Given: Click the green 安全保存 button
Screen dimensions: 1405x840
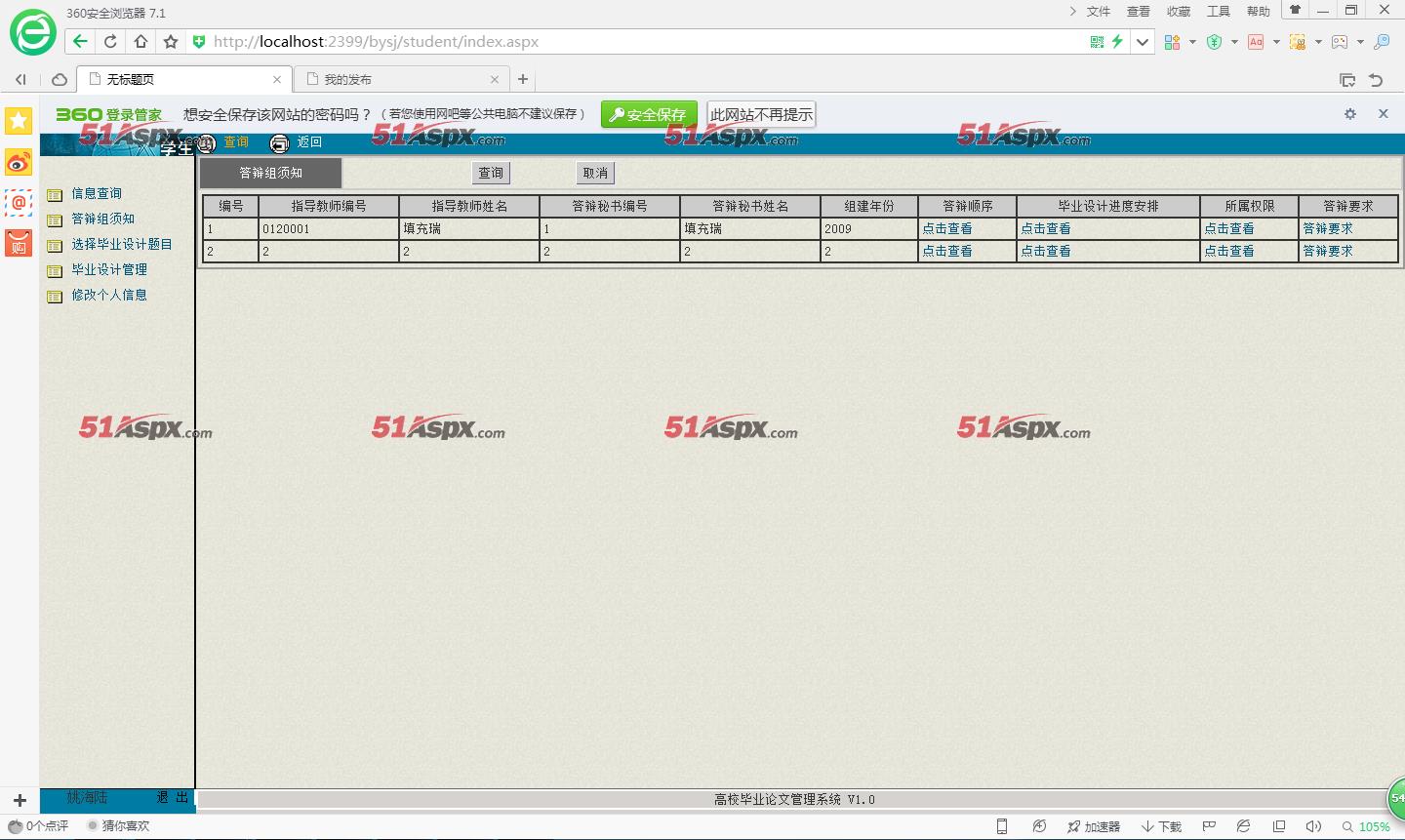Looking at the screenshot, I should click(649, 114).
